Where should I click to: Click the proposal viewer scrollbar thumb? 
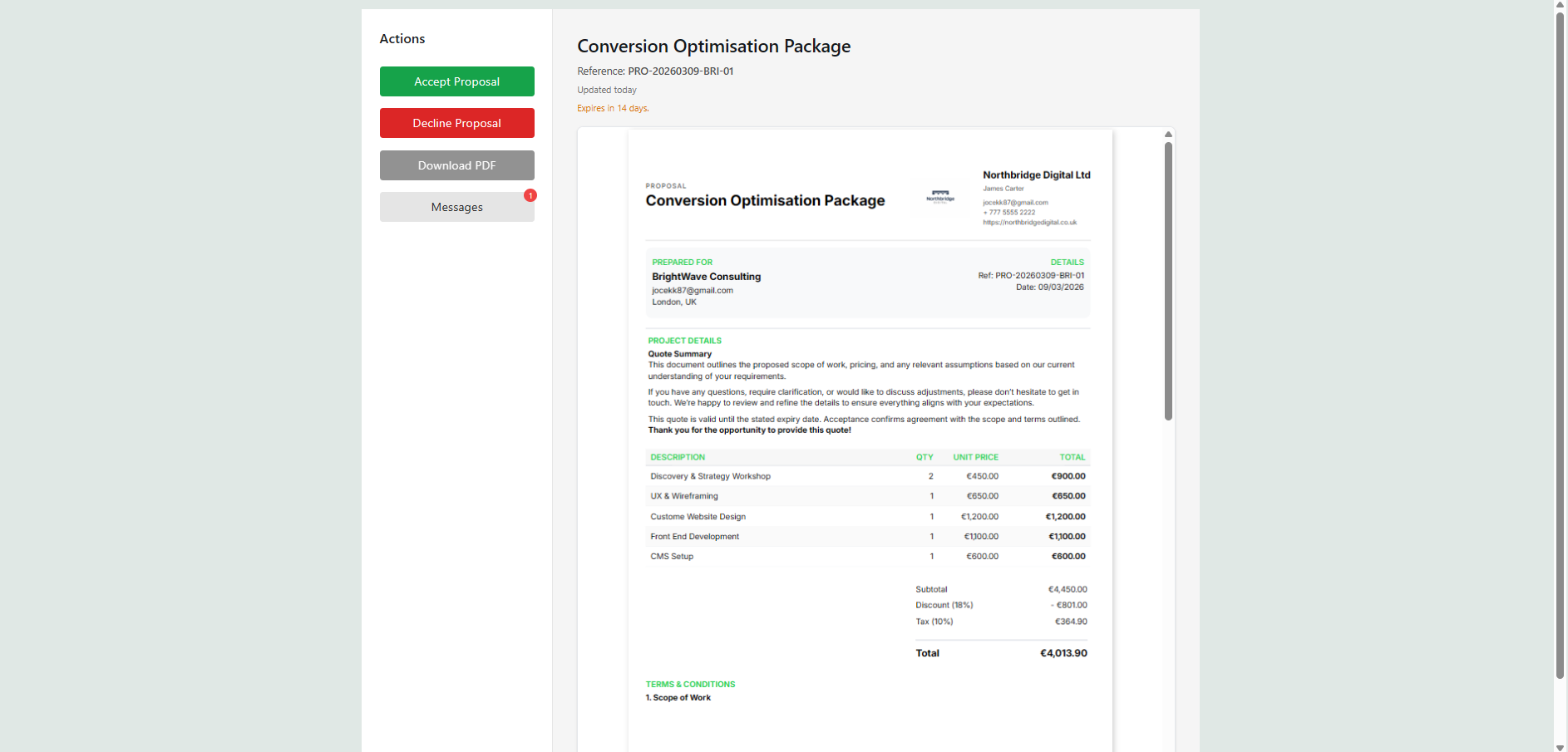click(x=1168, y=281)
